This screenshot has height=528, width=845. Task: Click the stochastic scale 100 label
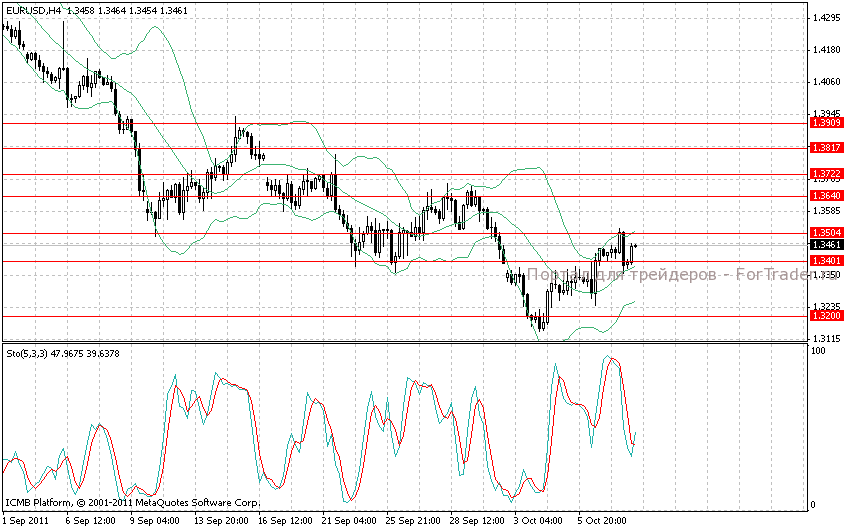(818, 351)
